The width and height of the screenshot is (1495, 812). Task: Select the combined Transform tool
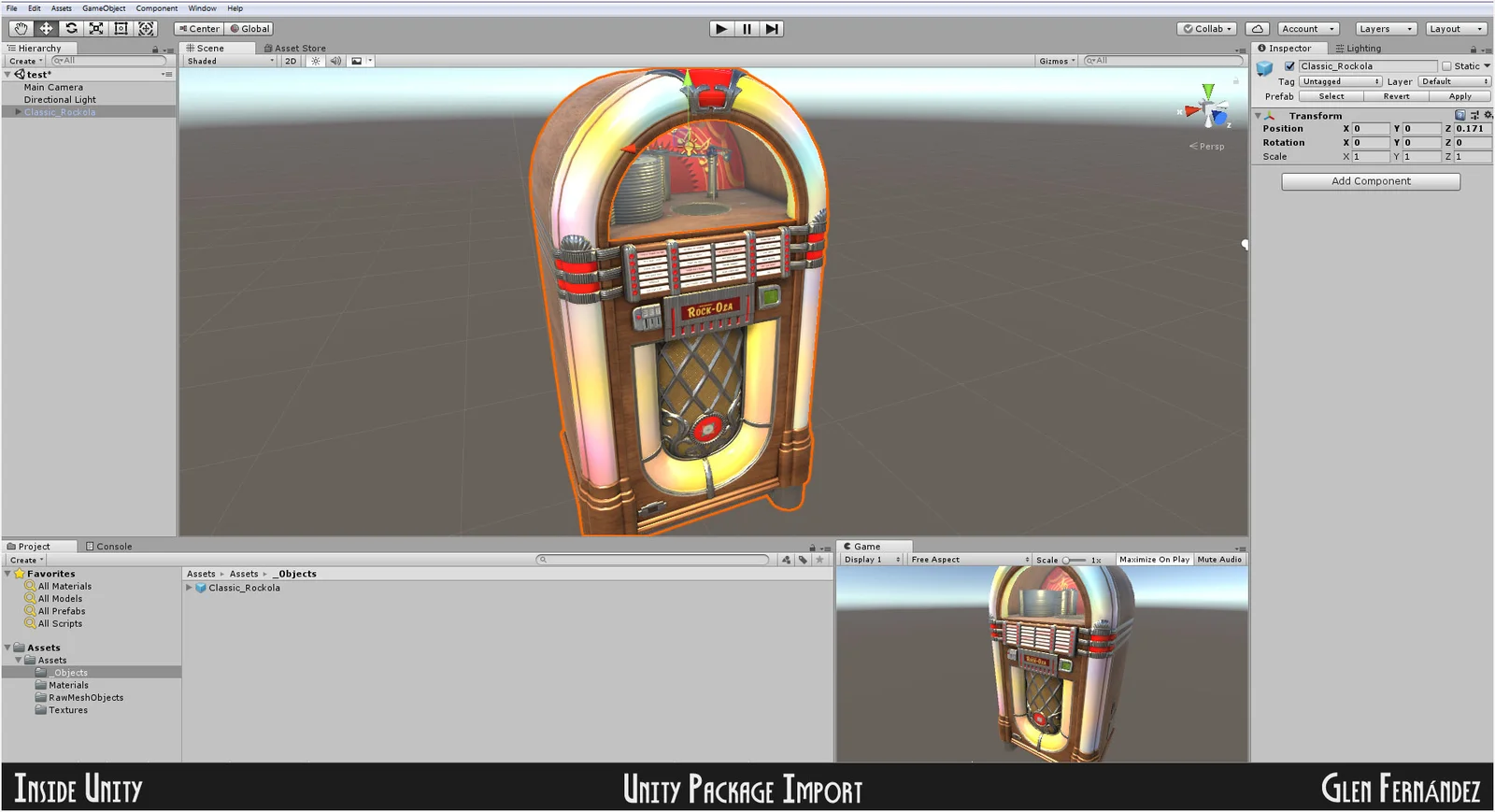(x=147, y=29)
